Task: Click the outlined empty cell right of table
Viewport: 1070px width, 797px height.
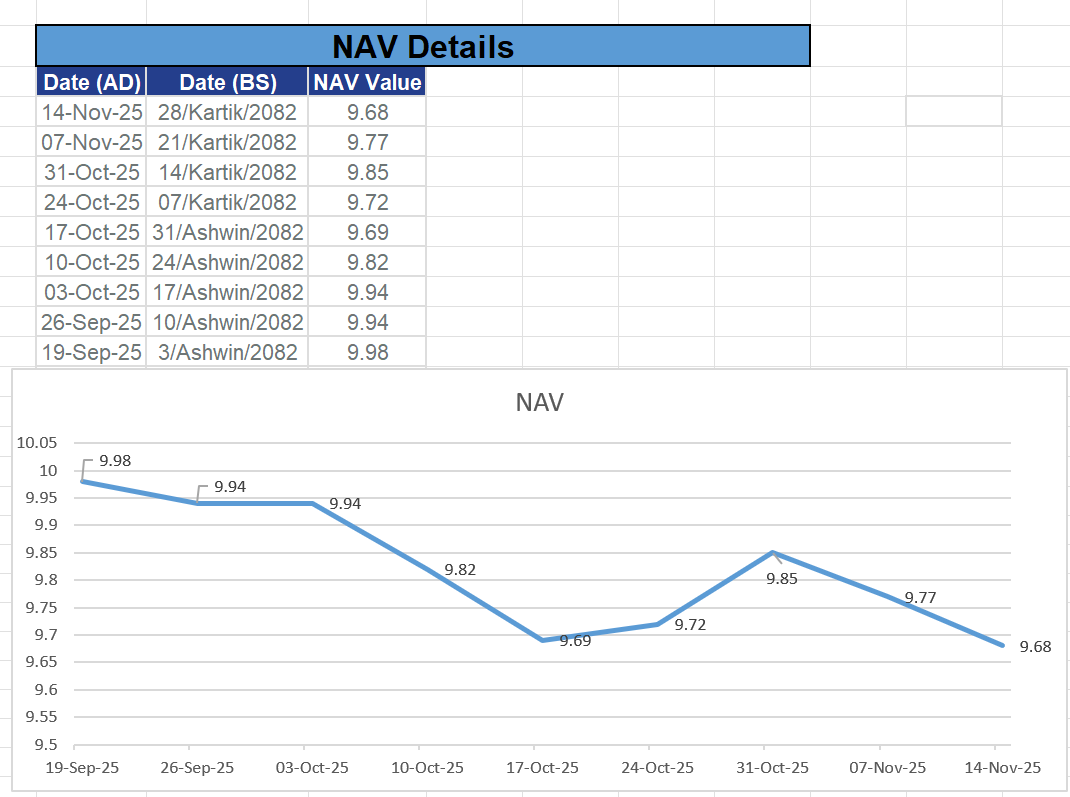Action: point(953,111)
